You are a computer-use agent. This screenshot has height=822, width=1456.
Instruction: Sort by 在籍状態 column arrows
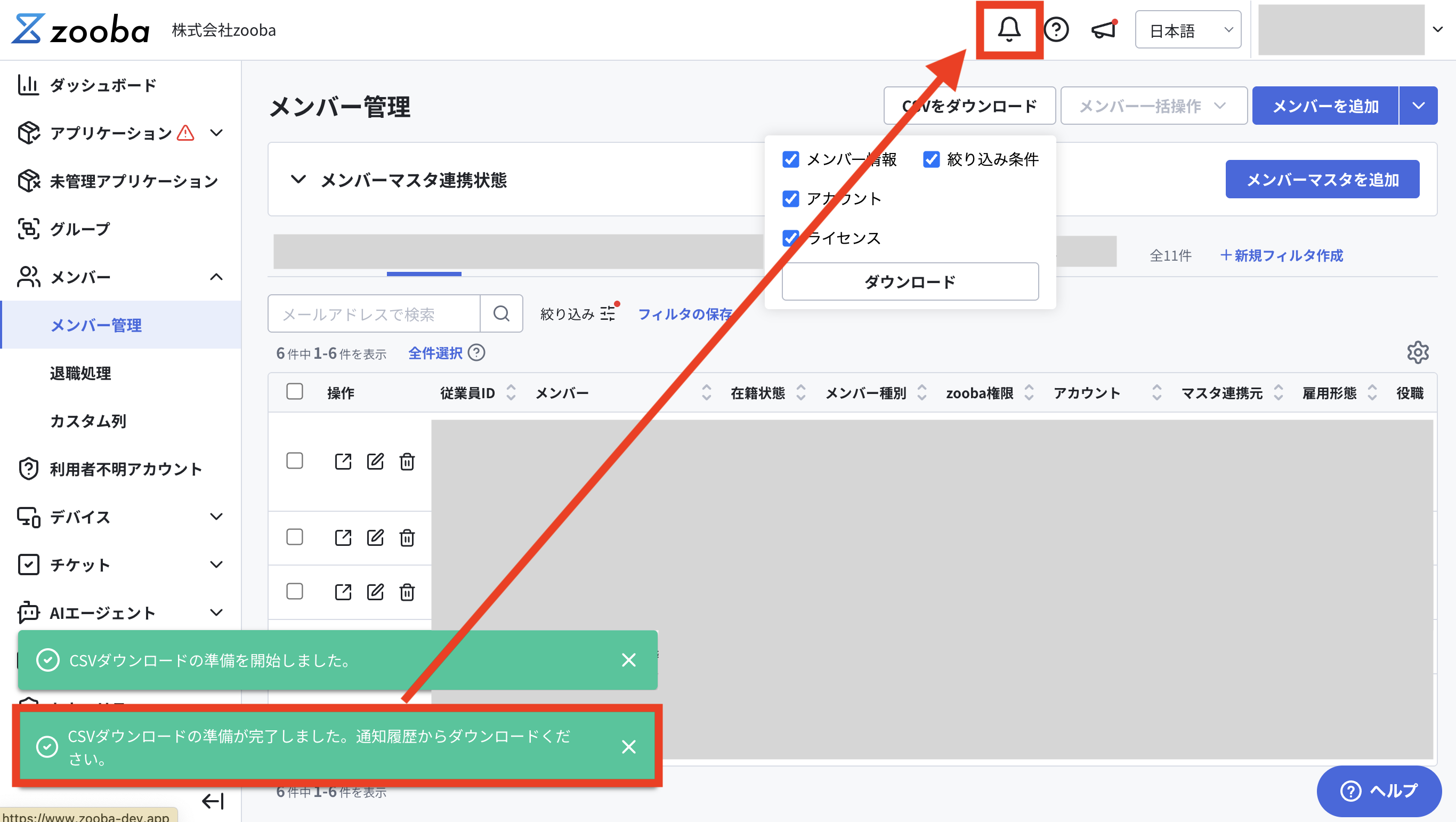(x=801, y=392)
